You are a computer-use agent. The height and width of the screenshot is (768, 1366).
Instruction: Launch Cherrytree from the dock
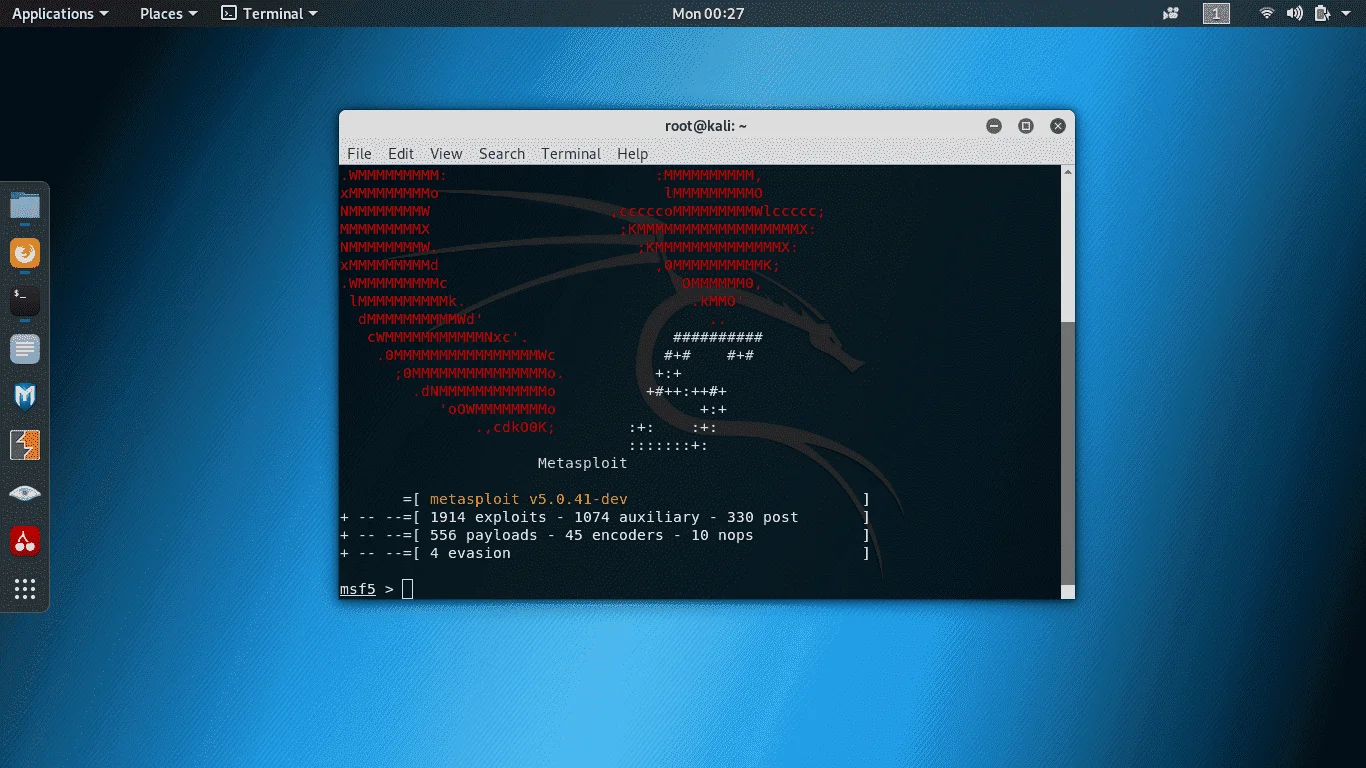coord(25,541)
